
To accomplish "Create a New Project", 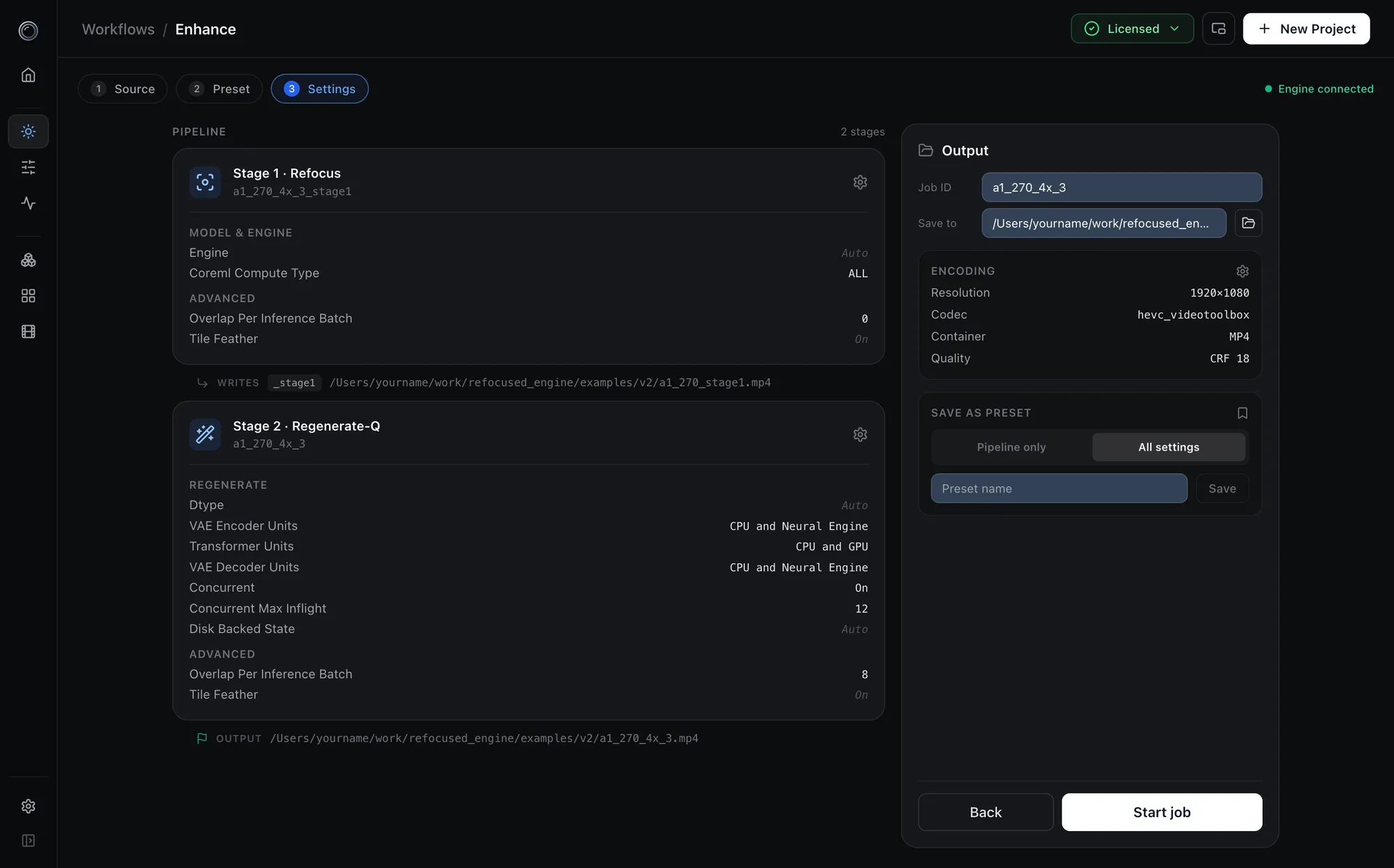I will 1306,29.
